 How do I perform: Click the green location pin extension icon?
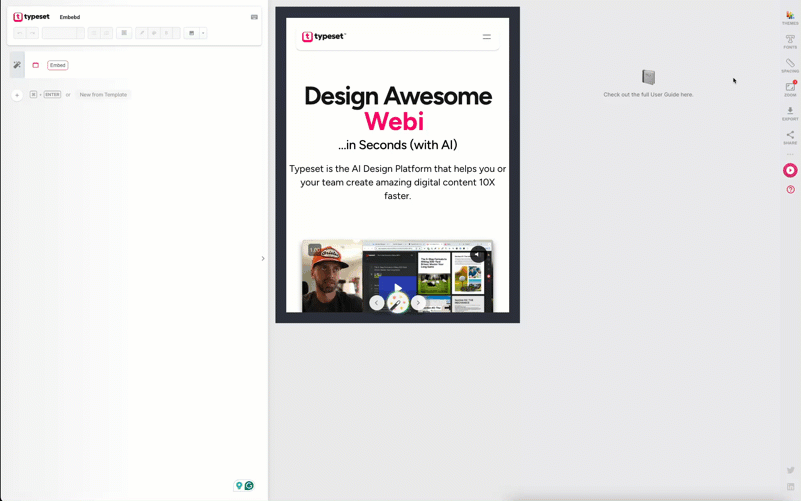pyautogui.click(x=239, y=486)
